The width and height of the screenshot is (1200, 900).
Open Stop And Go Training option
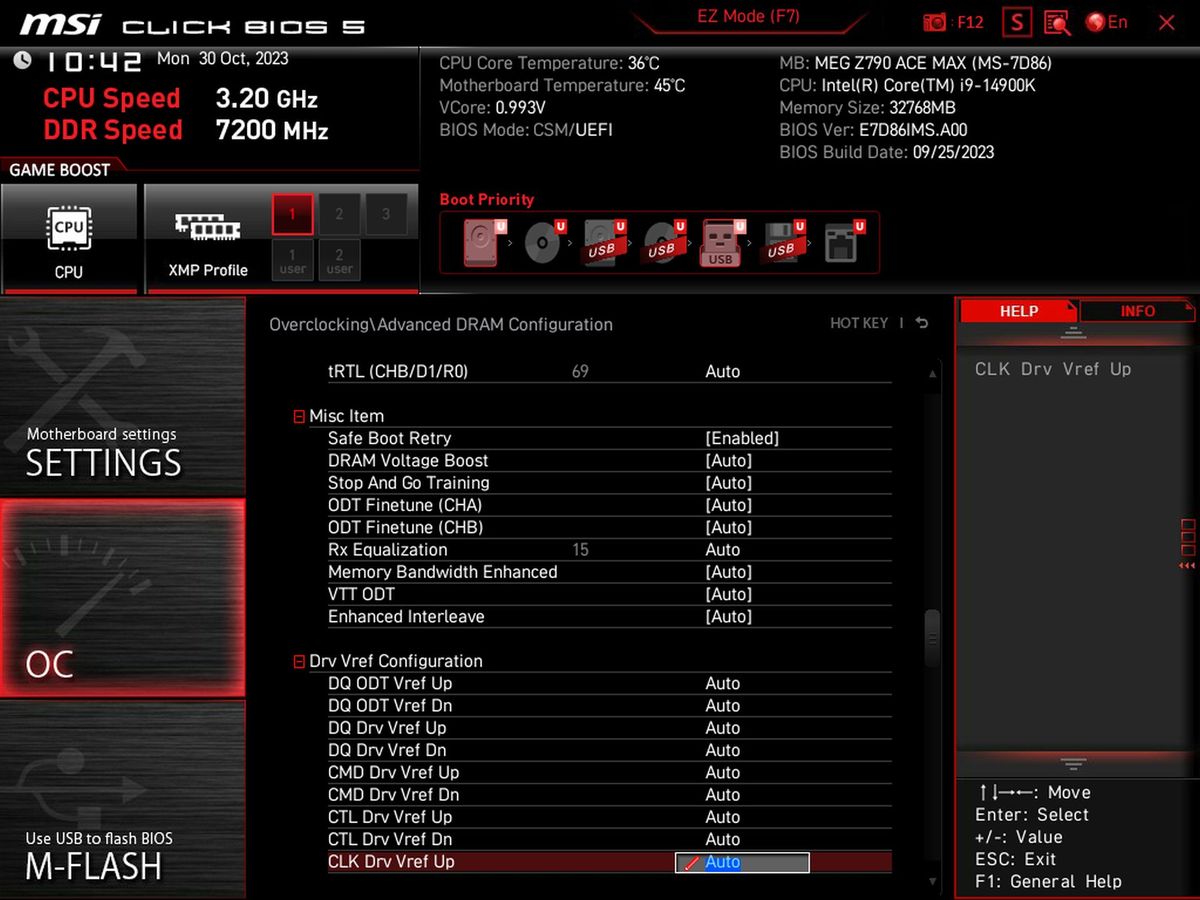[x=609, y=483]
